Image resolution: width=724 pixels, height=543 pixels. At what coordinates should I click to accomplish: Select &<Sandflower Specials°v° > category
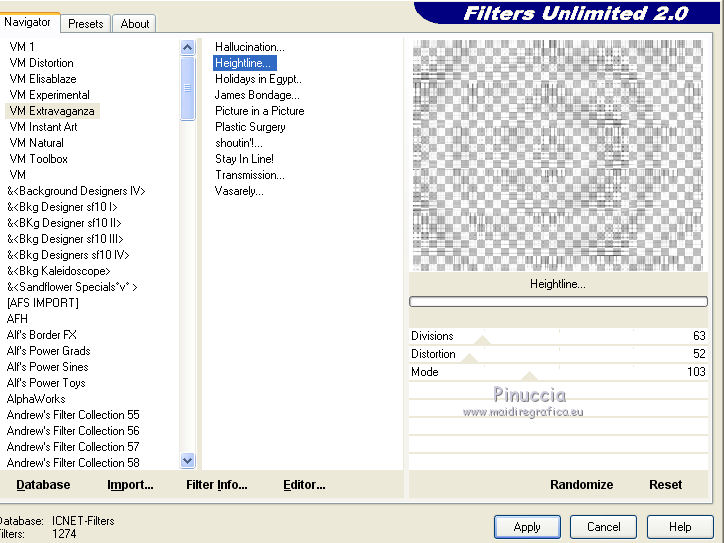pos(72,287)
